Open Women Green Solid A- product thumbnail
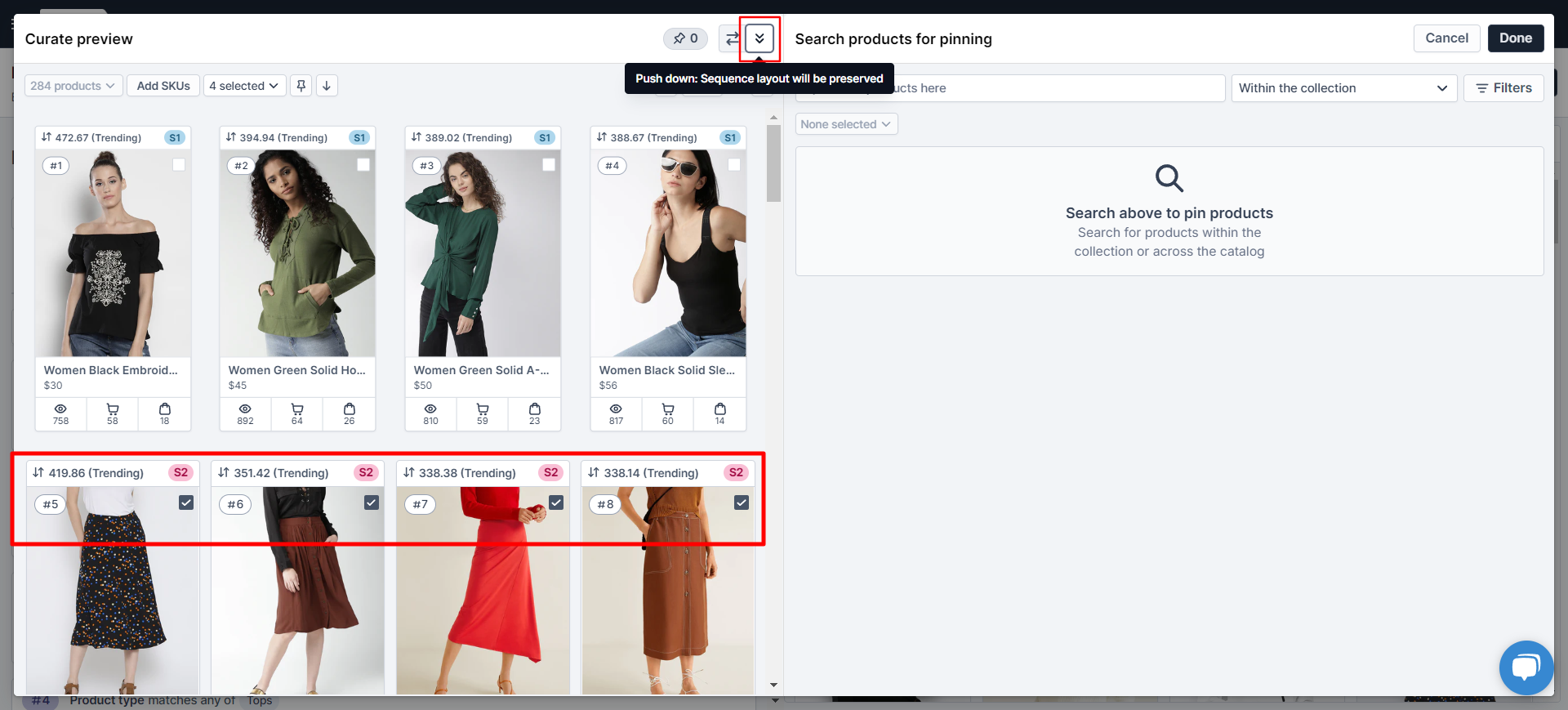Screen dimensions: 1568x710 pos(483,253)
